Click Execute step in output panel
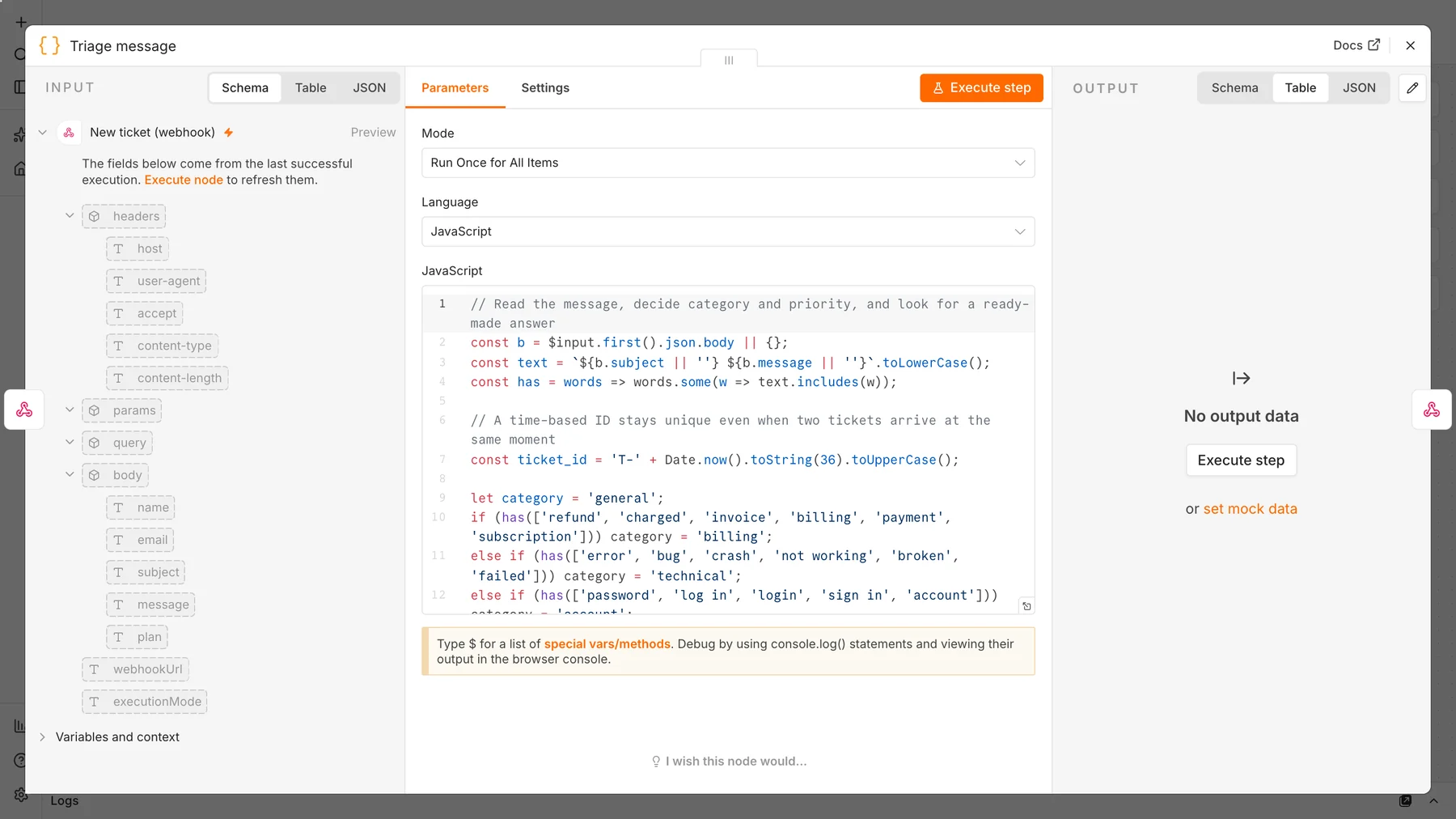This screenshot has width=1456, height=819. point(1241,460)
